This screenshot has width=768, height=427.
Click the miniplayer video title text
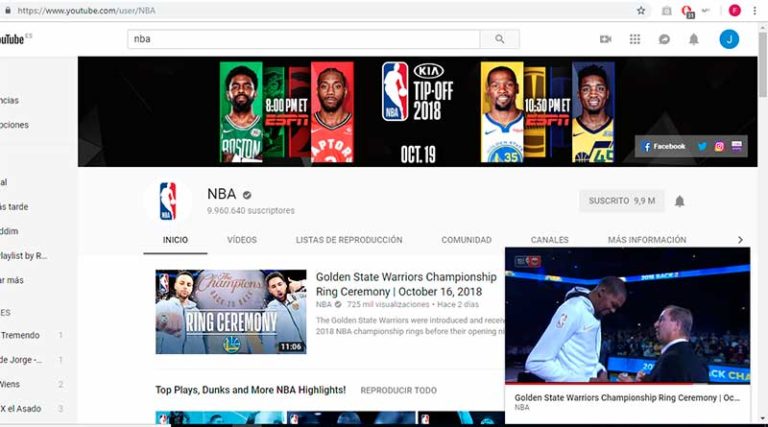coord(627,398)
